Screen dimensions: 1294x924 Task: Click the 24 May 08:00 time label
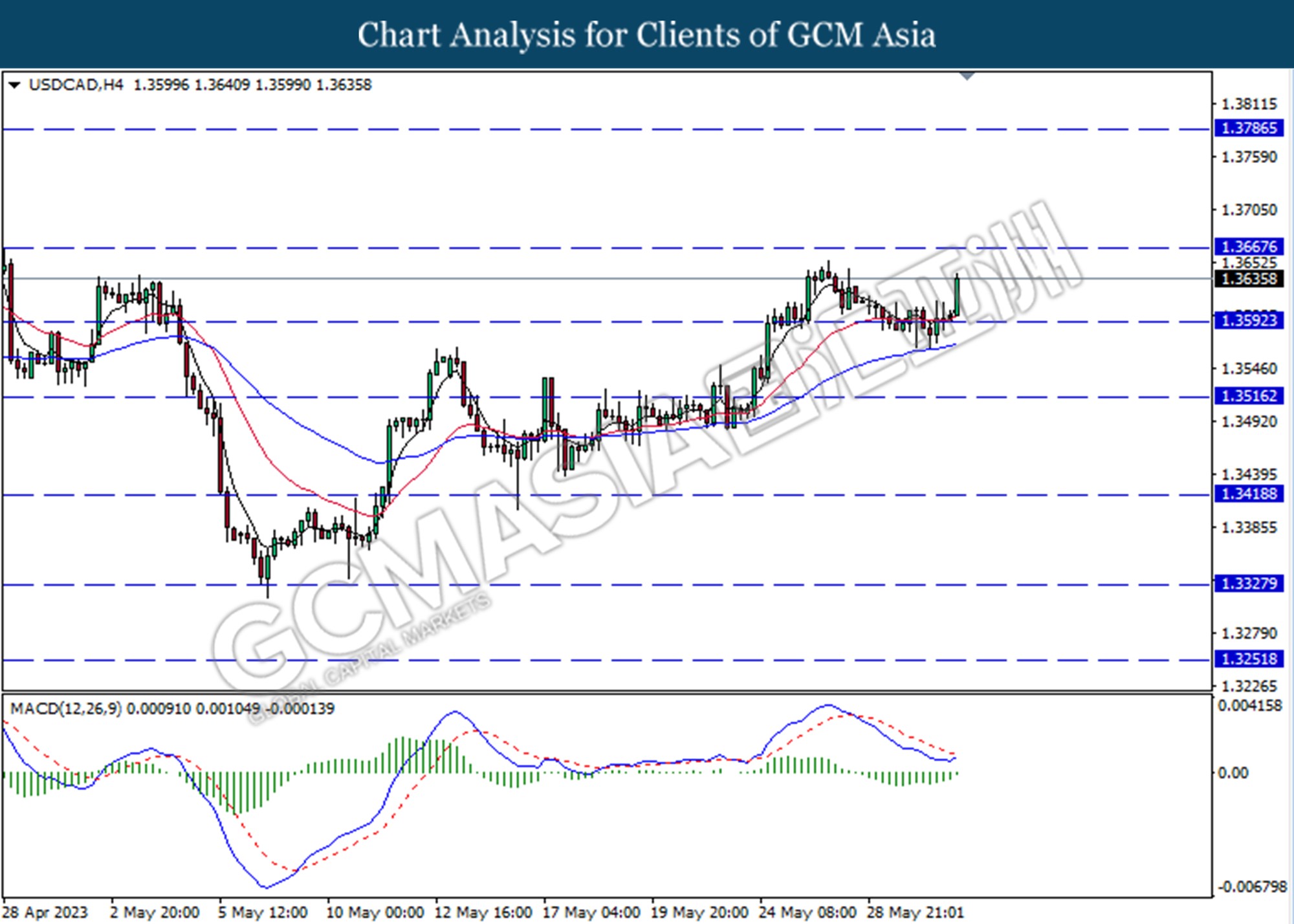[x=807, y=912]
